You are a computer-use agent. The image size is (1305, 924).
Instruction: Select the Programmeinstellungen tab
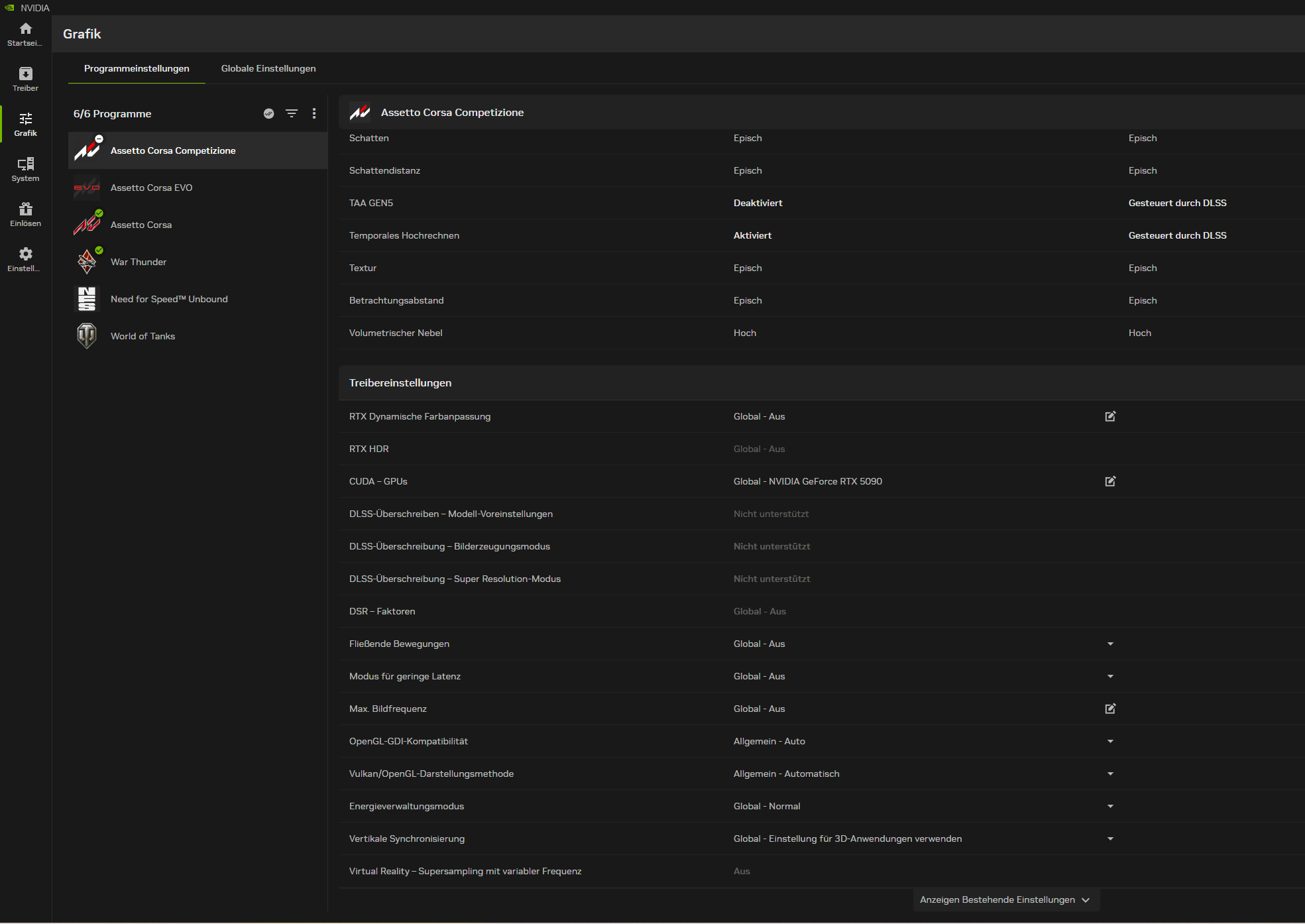pos(137,68)
